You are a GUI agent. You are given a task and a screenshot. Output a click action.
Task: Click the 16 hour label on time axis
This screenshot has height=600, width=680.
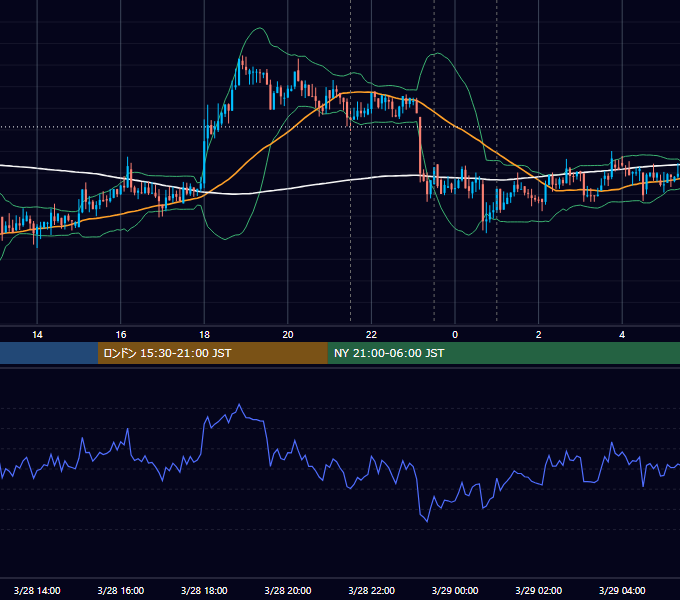(121, 335)
